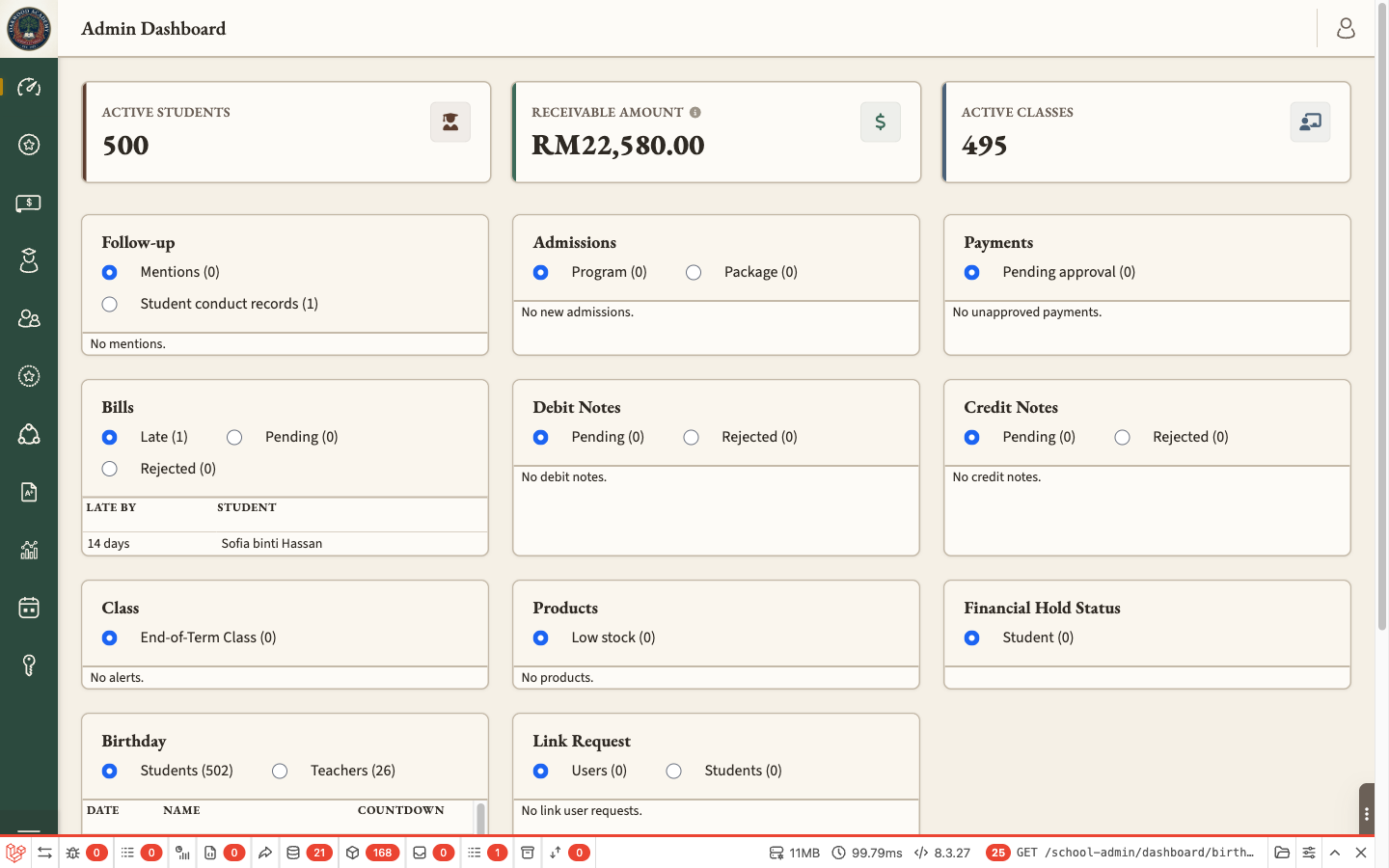Open the key icon in the sidebar
Image resolution: width=1389 pixels, height=868 pixels.
click(29, 665)
